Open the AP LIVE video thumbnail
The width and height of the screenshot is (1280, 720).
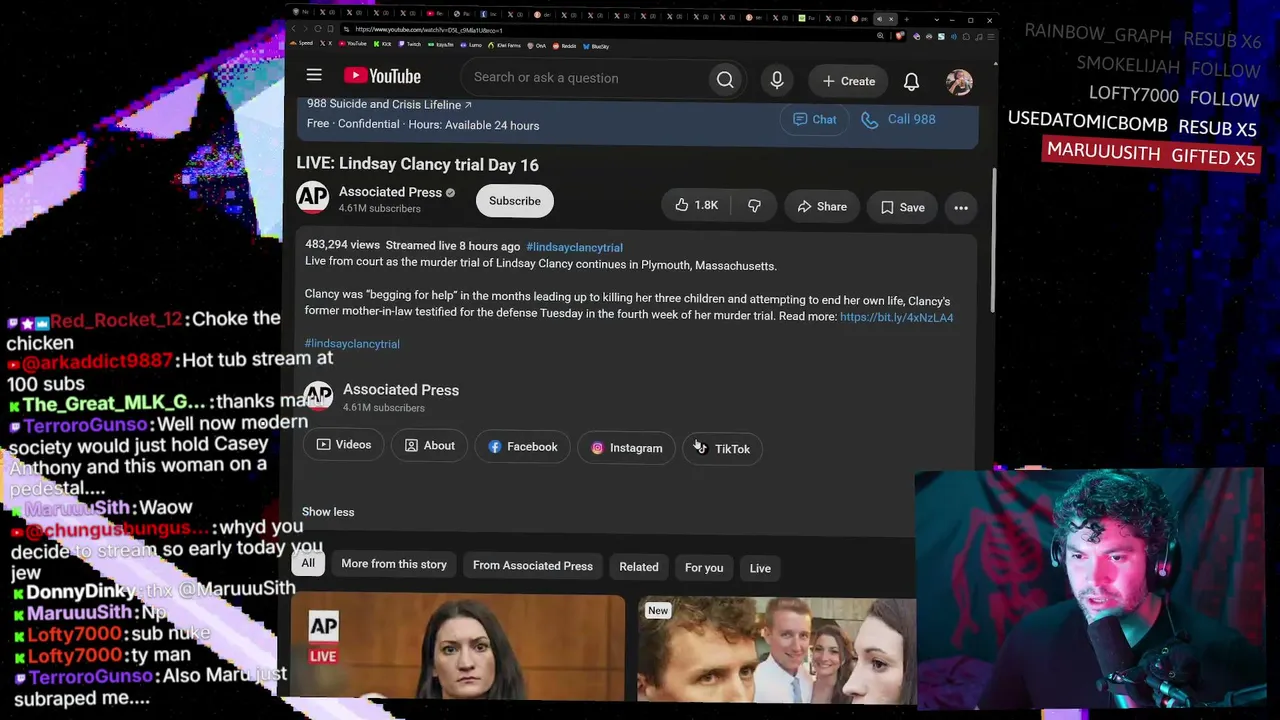coord(458,646)
